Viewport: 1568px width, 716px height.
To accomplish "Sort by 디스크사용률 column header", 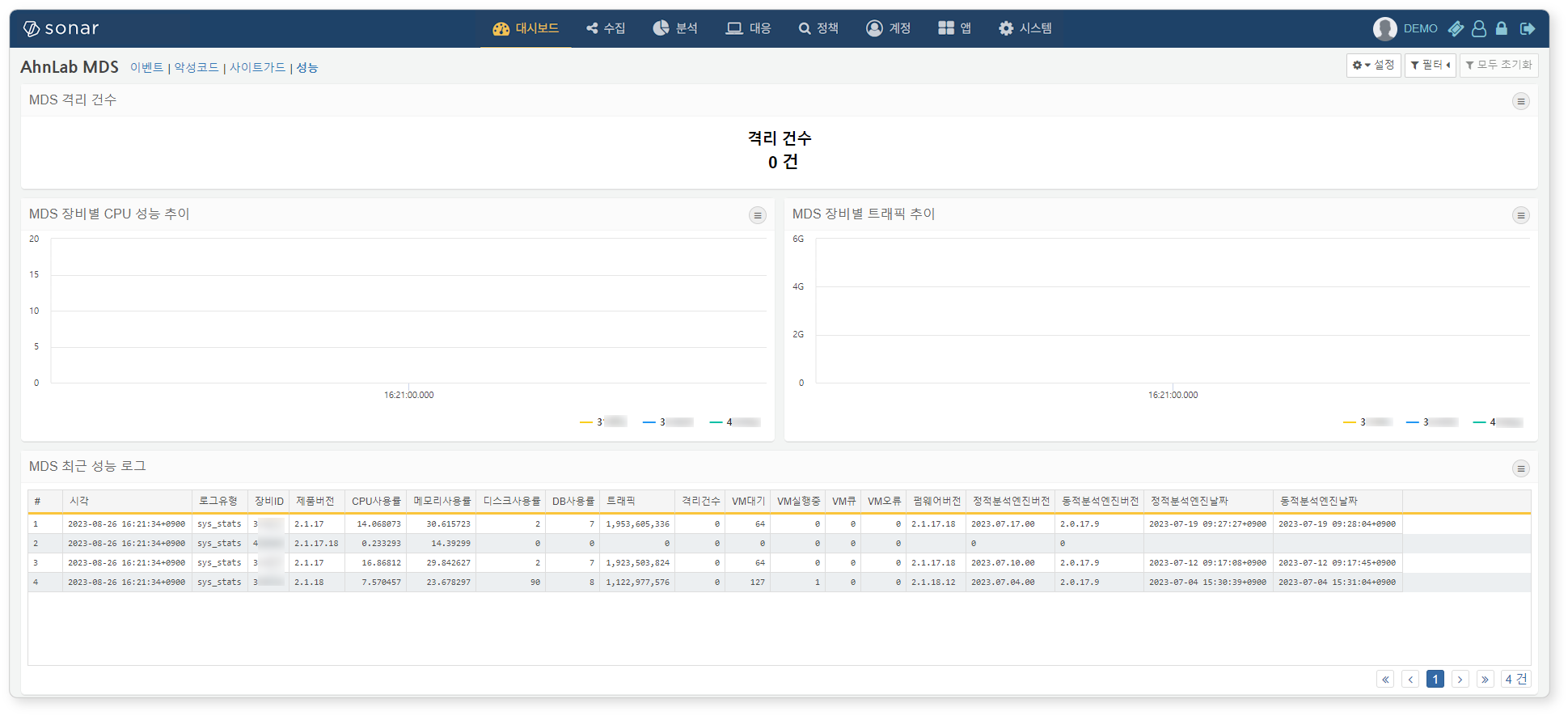I will (511, 501).
